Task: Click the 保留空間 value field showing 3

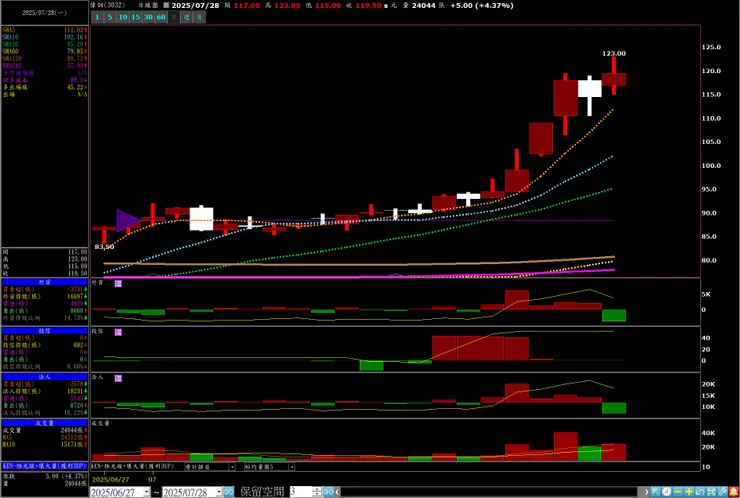Action: 301,492
